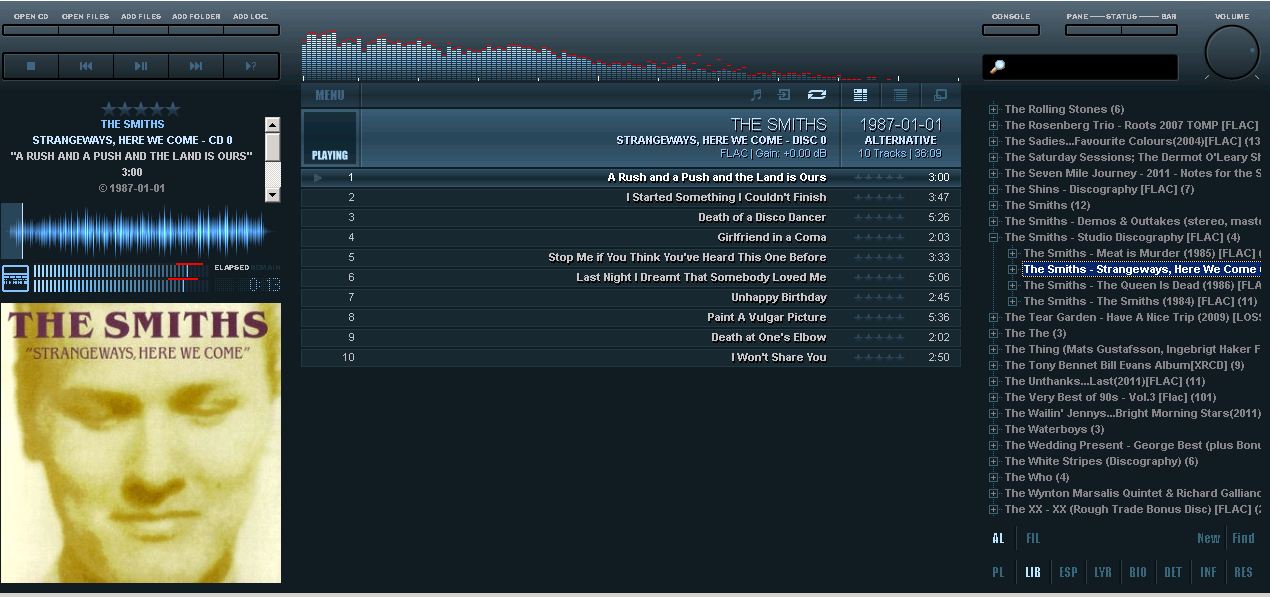This screenshot has height=597, width=1270.
Task: Click the Find link in library panel
Action: click(1243, 538)
